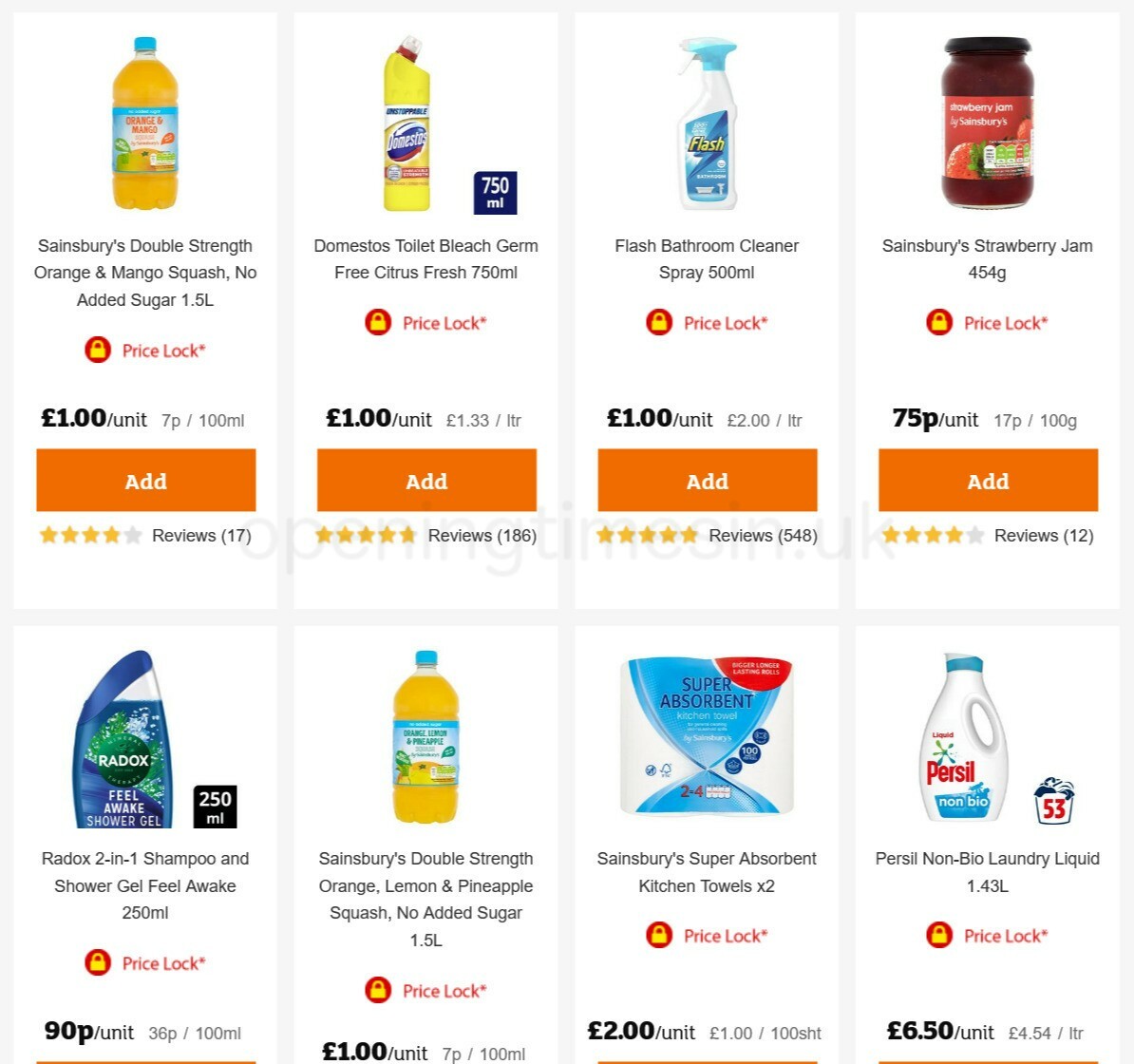
Task: Add Sainsbury's Strawberry Jam to the basket
Action: click(988, 481)
